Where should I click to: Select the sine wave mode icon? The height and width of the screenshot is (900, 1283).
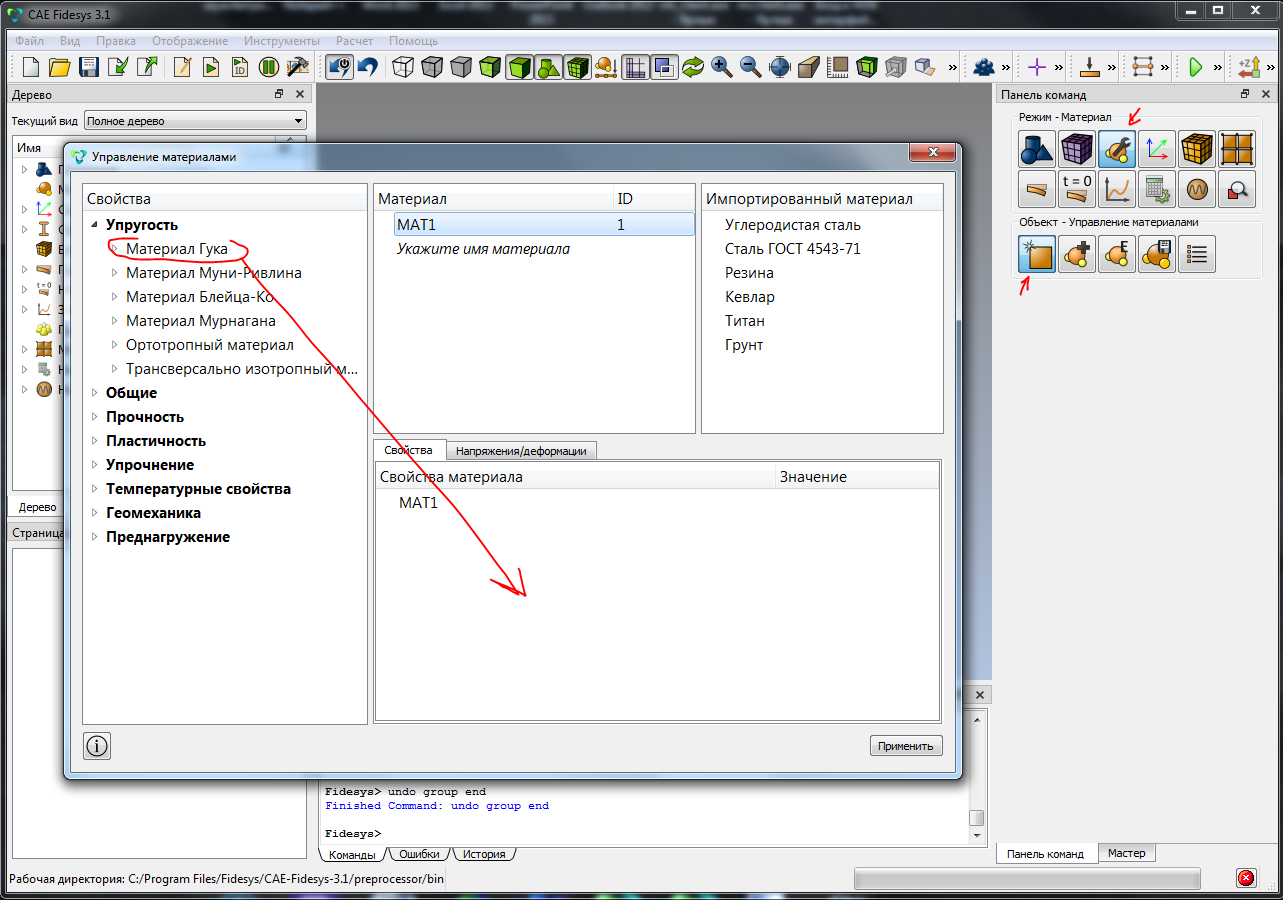(1197, 188)
